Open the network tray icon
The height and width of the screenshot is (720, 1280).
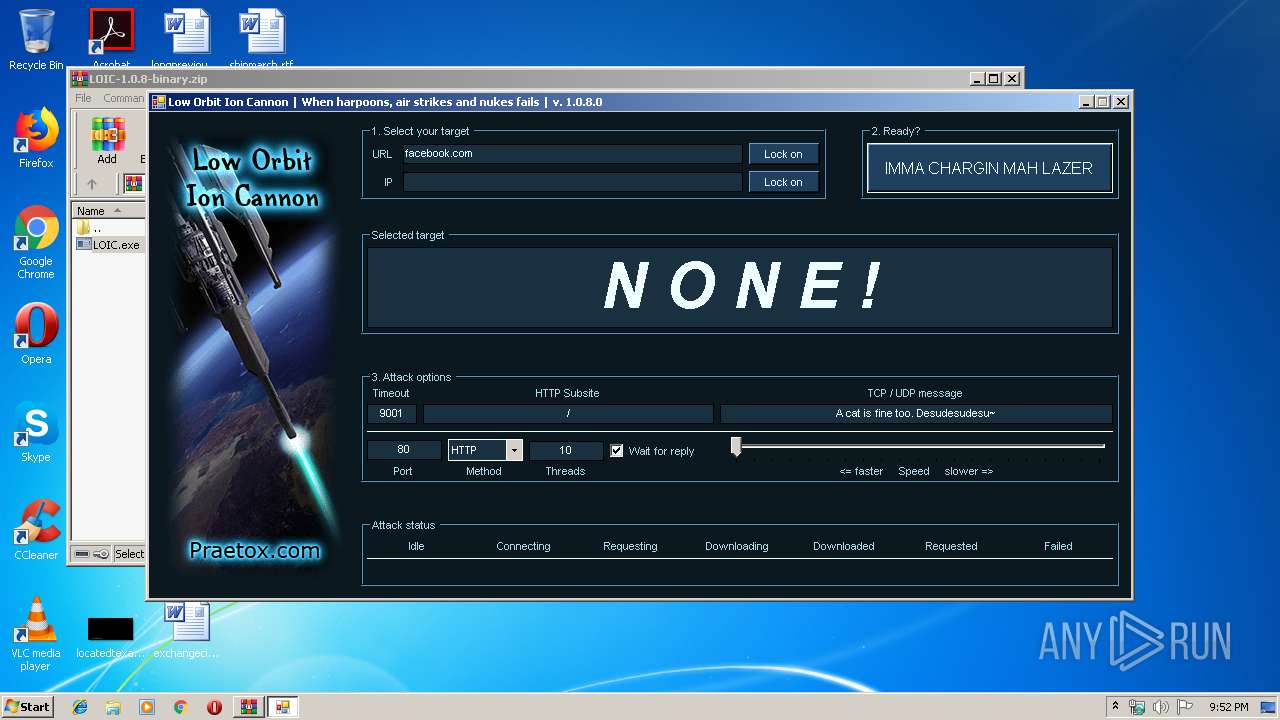1137,707
